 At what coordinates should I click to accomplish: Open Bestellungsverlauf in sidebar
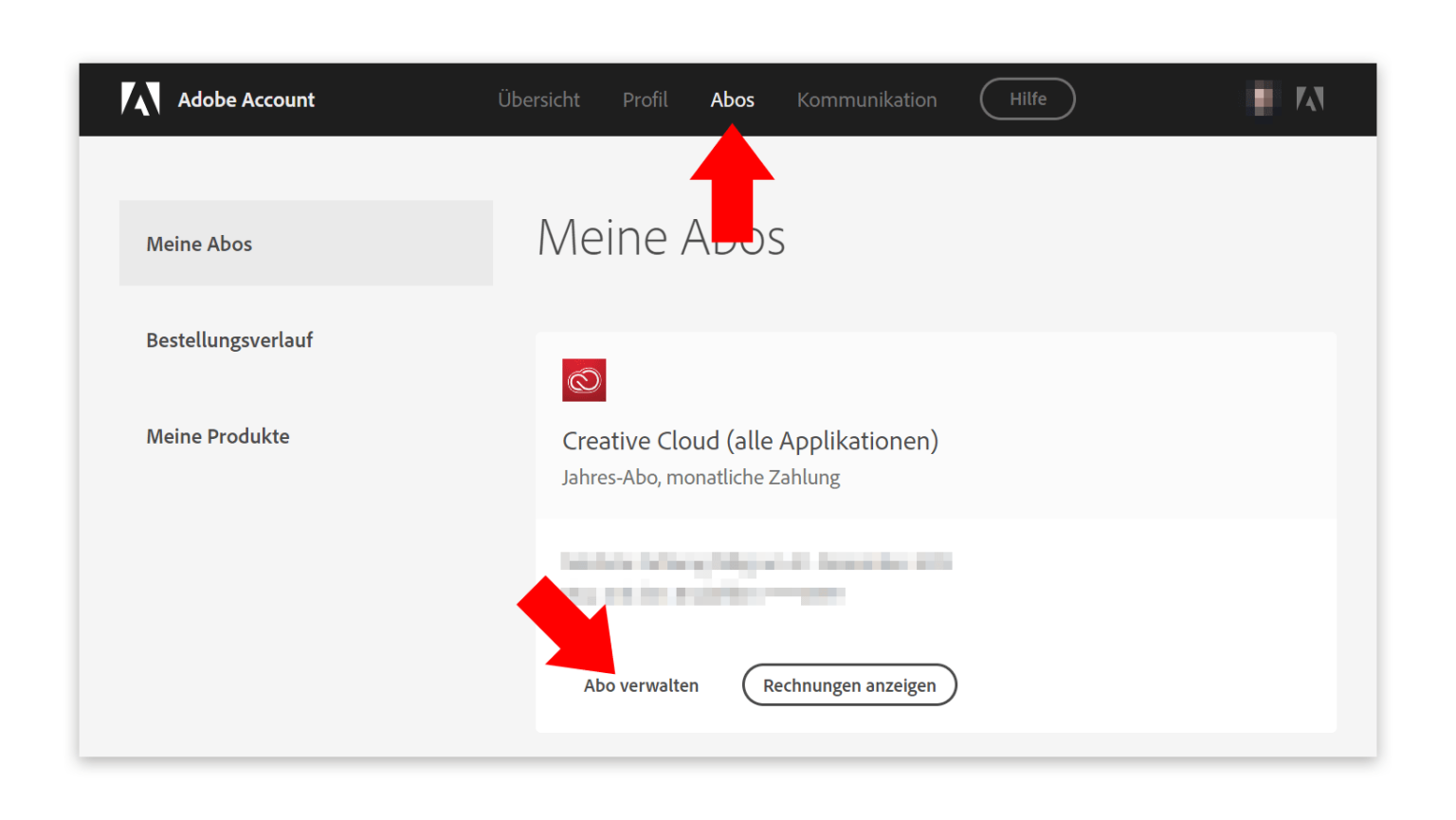229,340
